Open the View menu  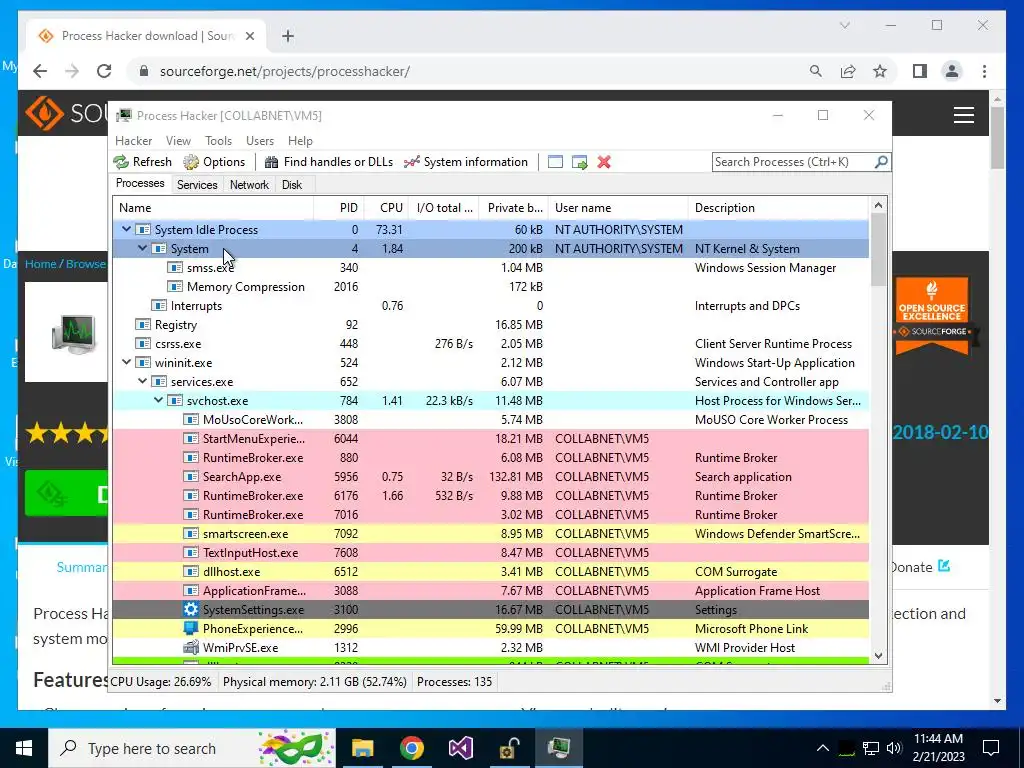pyautogui.click(x=178, y=140)
